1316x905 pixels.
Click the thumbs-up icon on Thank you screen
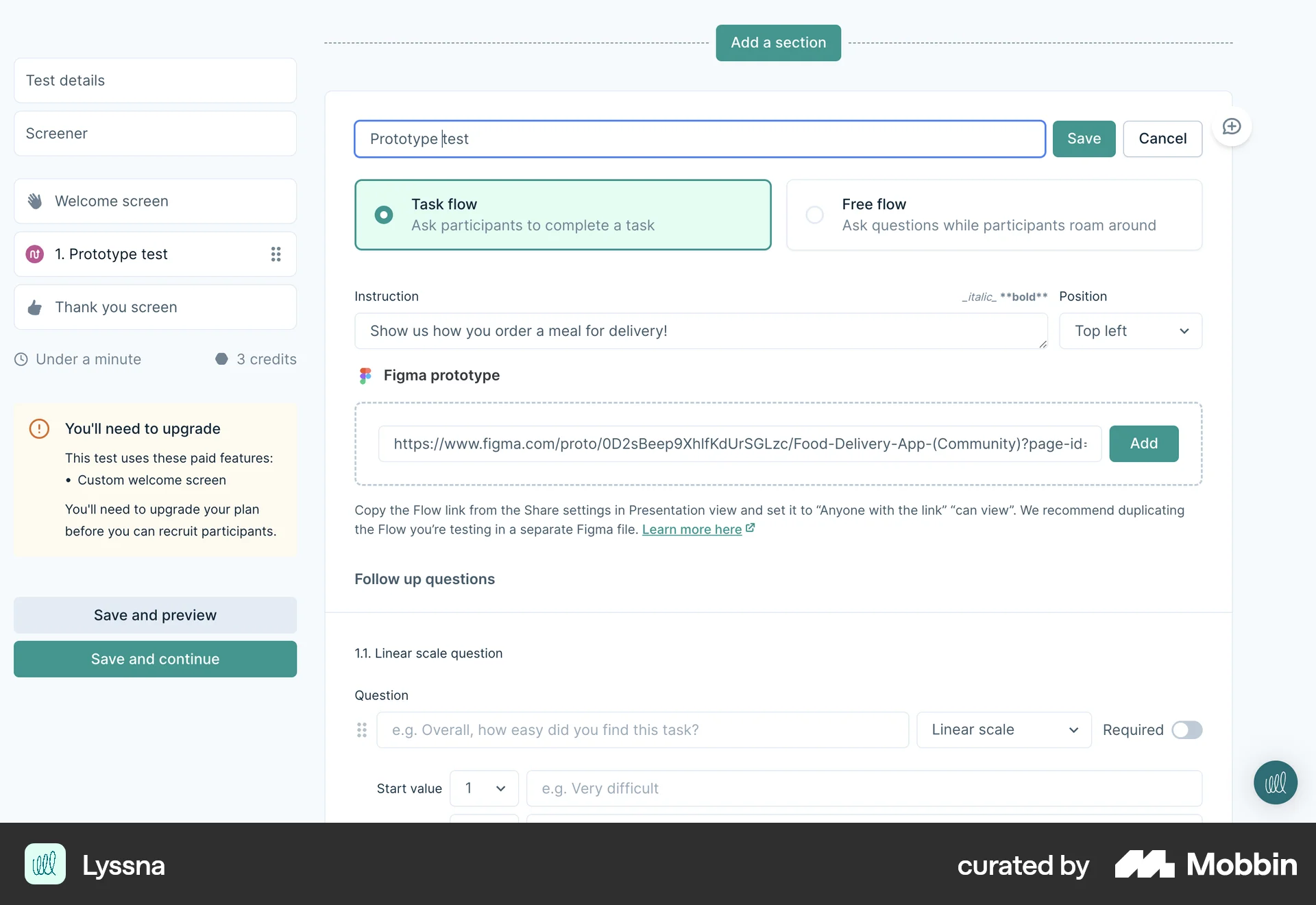35,307
